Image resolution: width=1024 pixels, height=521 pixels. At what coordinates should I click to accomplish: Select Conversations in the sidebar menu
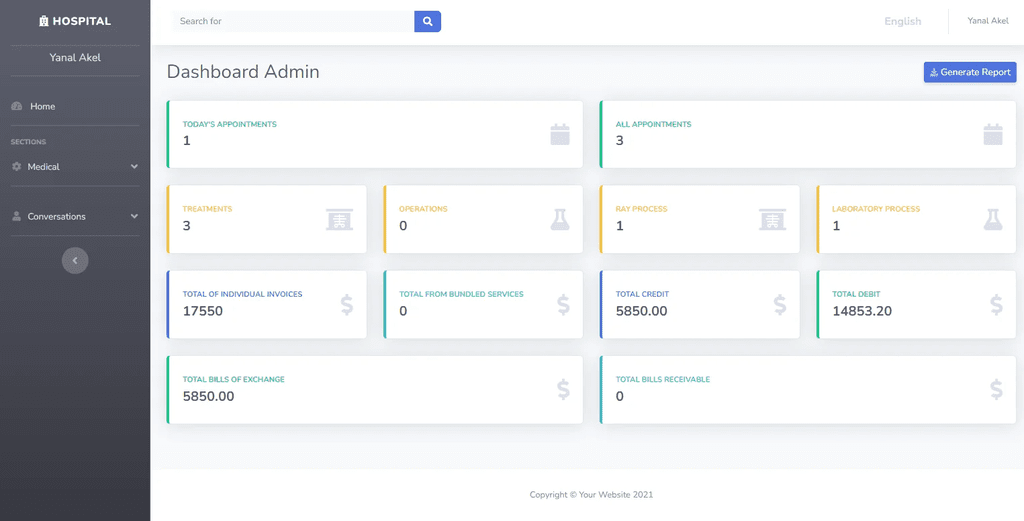tap(56, 216)
